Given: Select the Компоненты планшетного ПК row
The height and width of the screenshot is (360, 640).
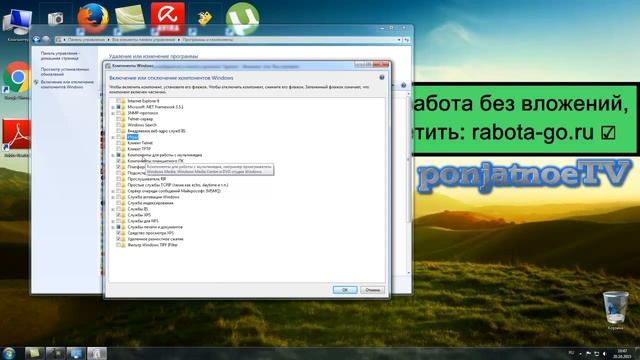Looking at the screenshot, I should [x=155, y=161].
